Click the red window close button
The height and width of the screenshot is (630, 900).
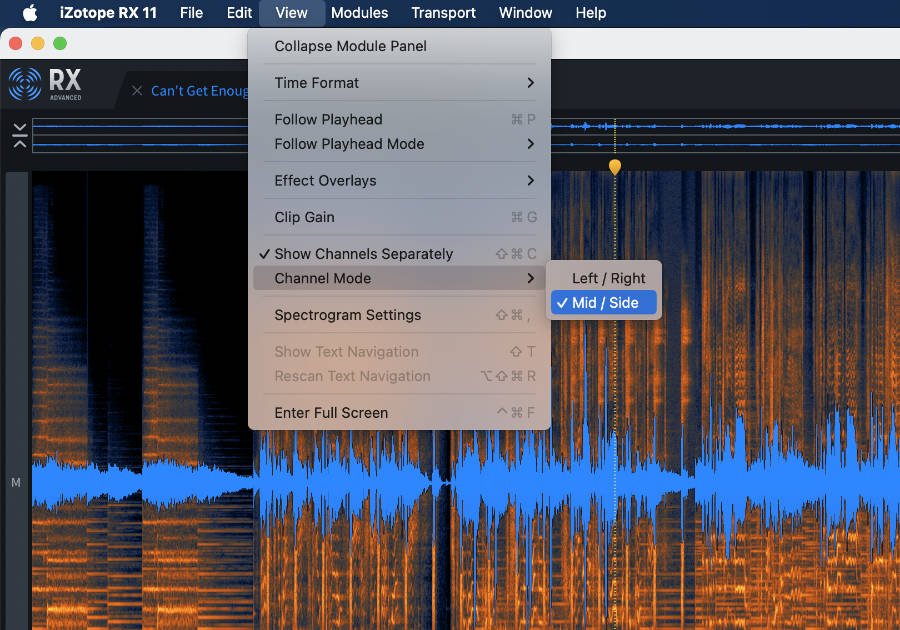click(16, 44)
